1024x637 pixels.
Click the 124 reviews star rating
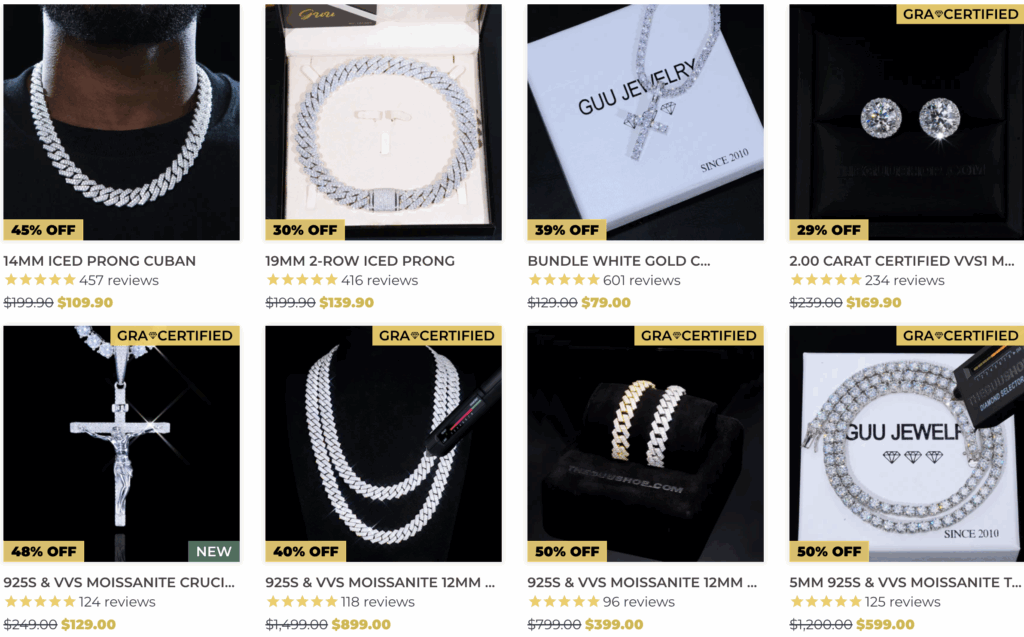(80, 602)
